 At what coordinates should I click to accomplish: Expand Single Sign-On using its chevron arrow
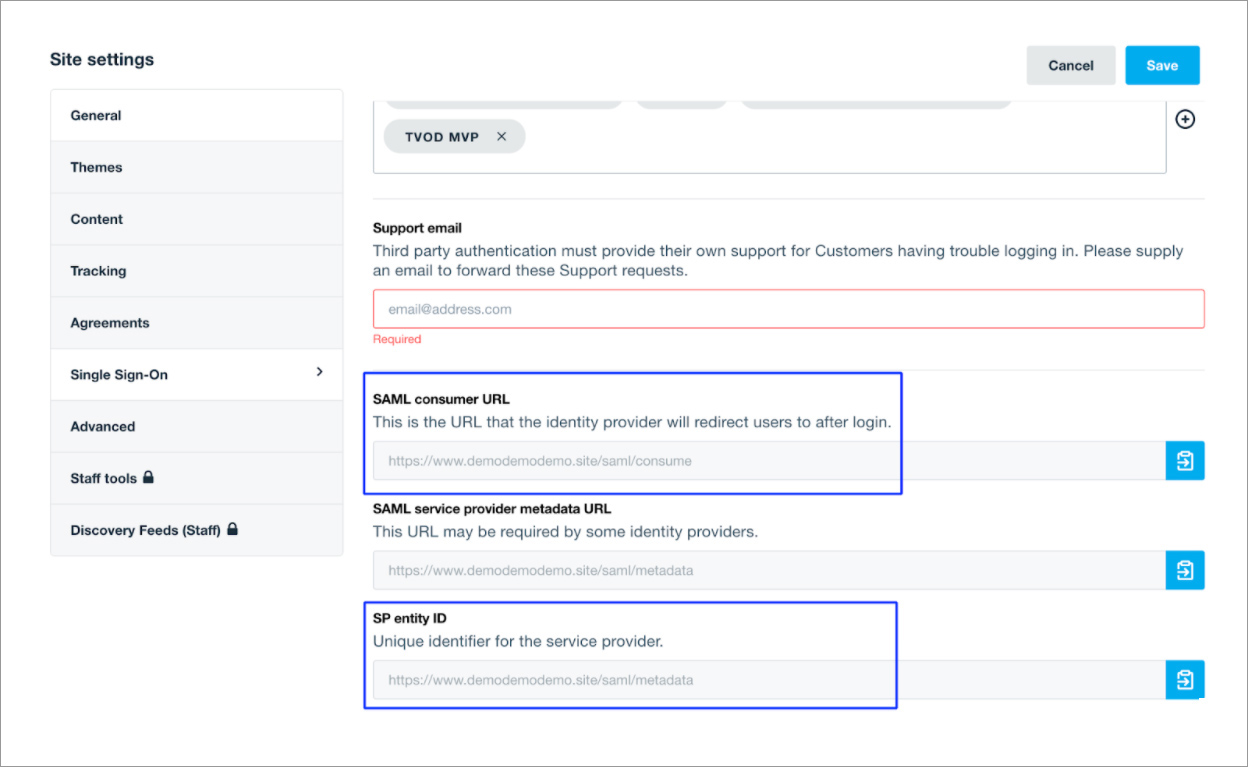click(x=320, y=372)
